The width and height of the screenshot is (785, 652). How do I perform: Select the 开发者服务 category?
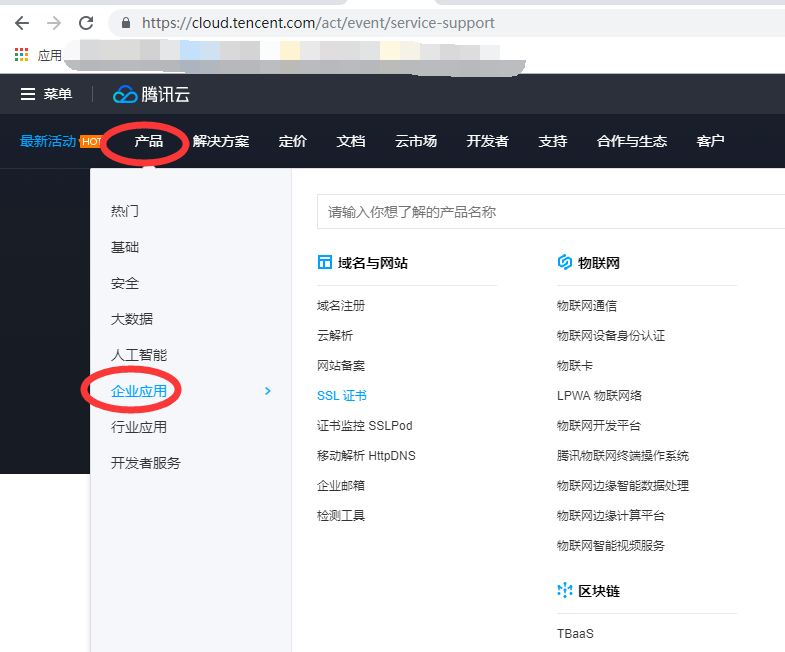coord(146,463)
